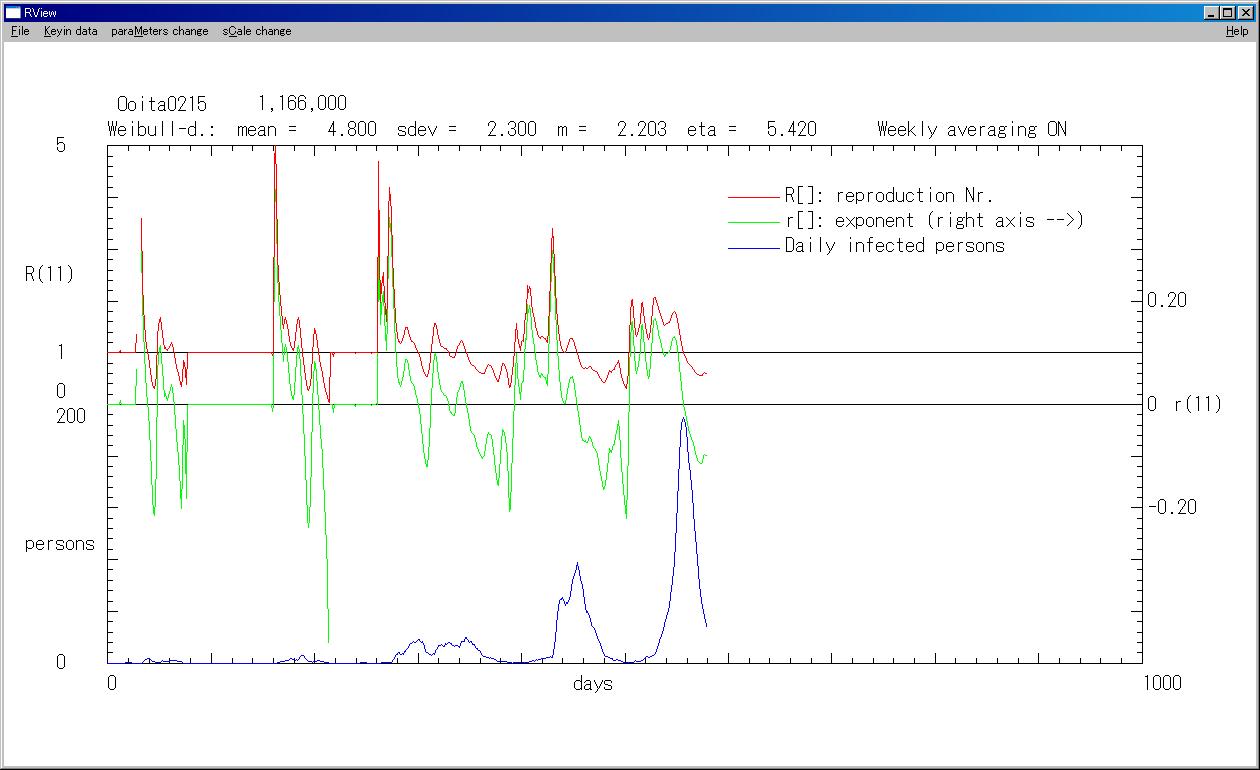Minimize the RView window
The height and width of the screenshot is (770, 1260).
1212,12
